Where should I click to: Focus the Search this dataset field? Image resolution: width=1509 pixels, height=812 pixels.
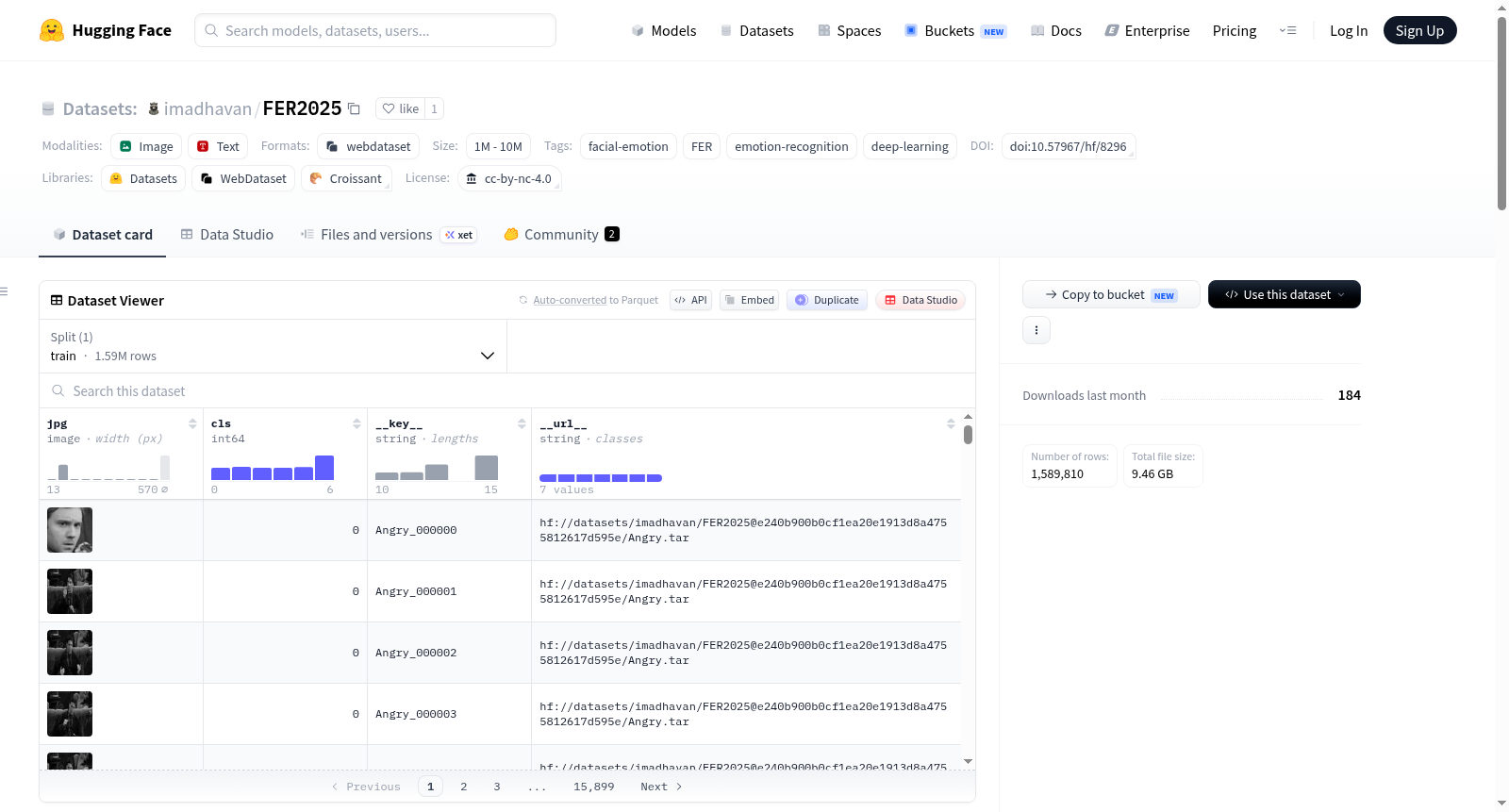(507, 390)
